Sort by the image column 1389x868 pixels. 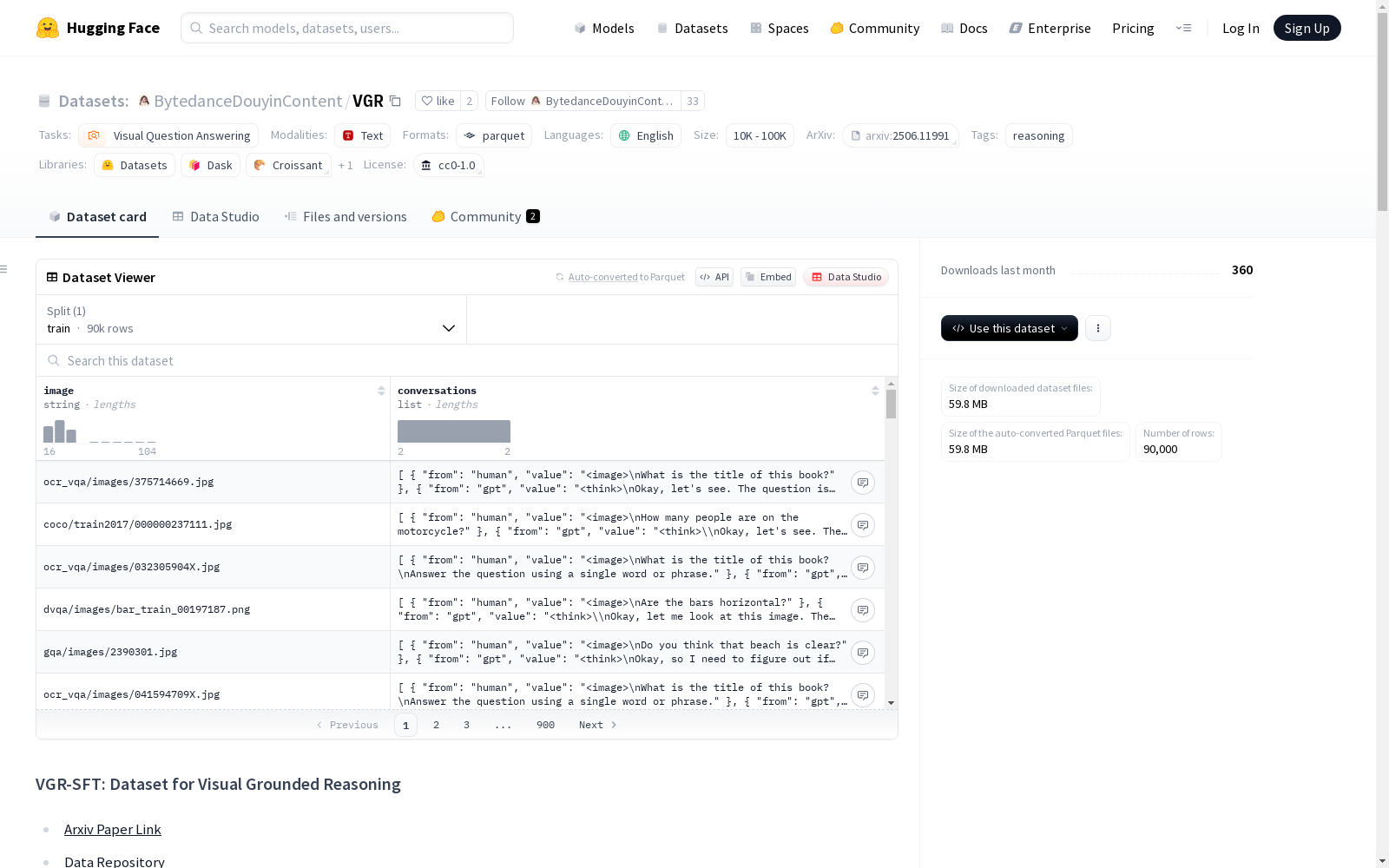click(x=381, y=391)
